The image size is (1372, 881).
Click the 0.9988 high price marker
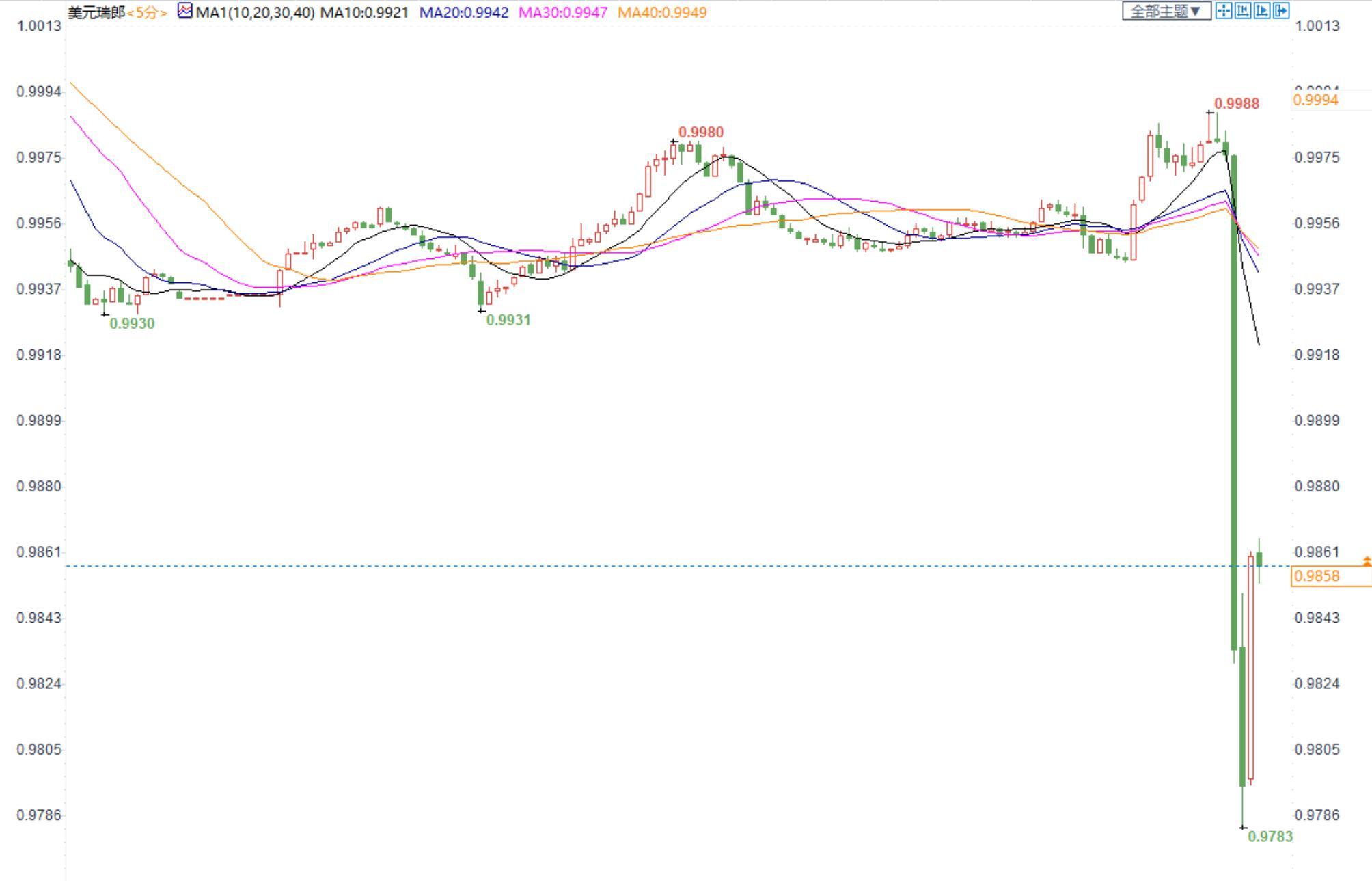point(1237,104)
